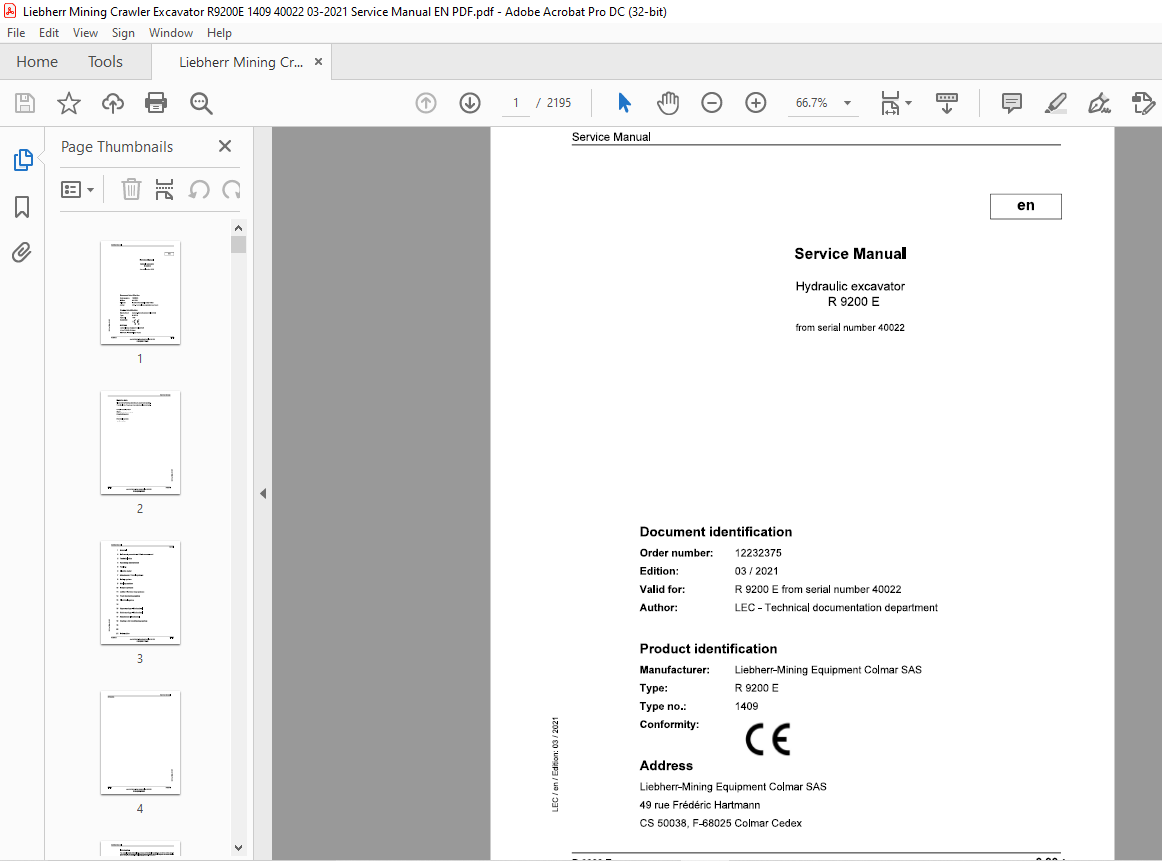The width and height of the screenshot is (1162, 861).
Task: Click the Fit page width tool
Action: [890, 103]
